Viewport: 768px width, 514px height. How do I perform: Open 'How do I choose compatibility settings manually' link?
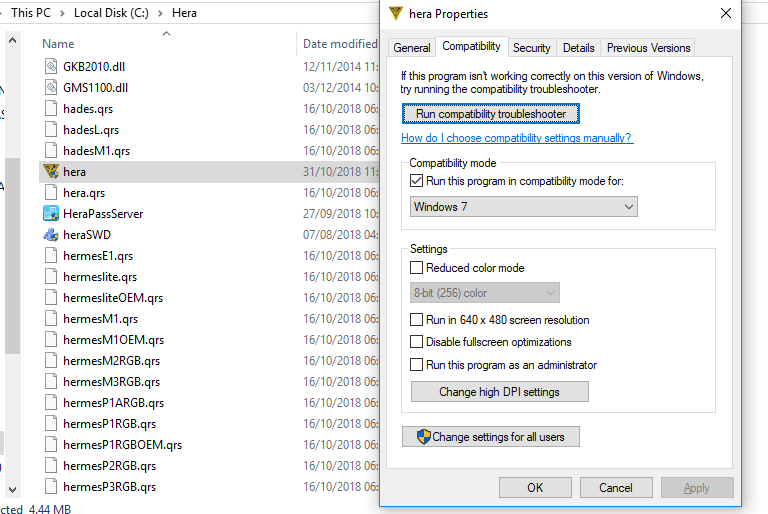pyautogui.click(x=516, y=138)
